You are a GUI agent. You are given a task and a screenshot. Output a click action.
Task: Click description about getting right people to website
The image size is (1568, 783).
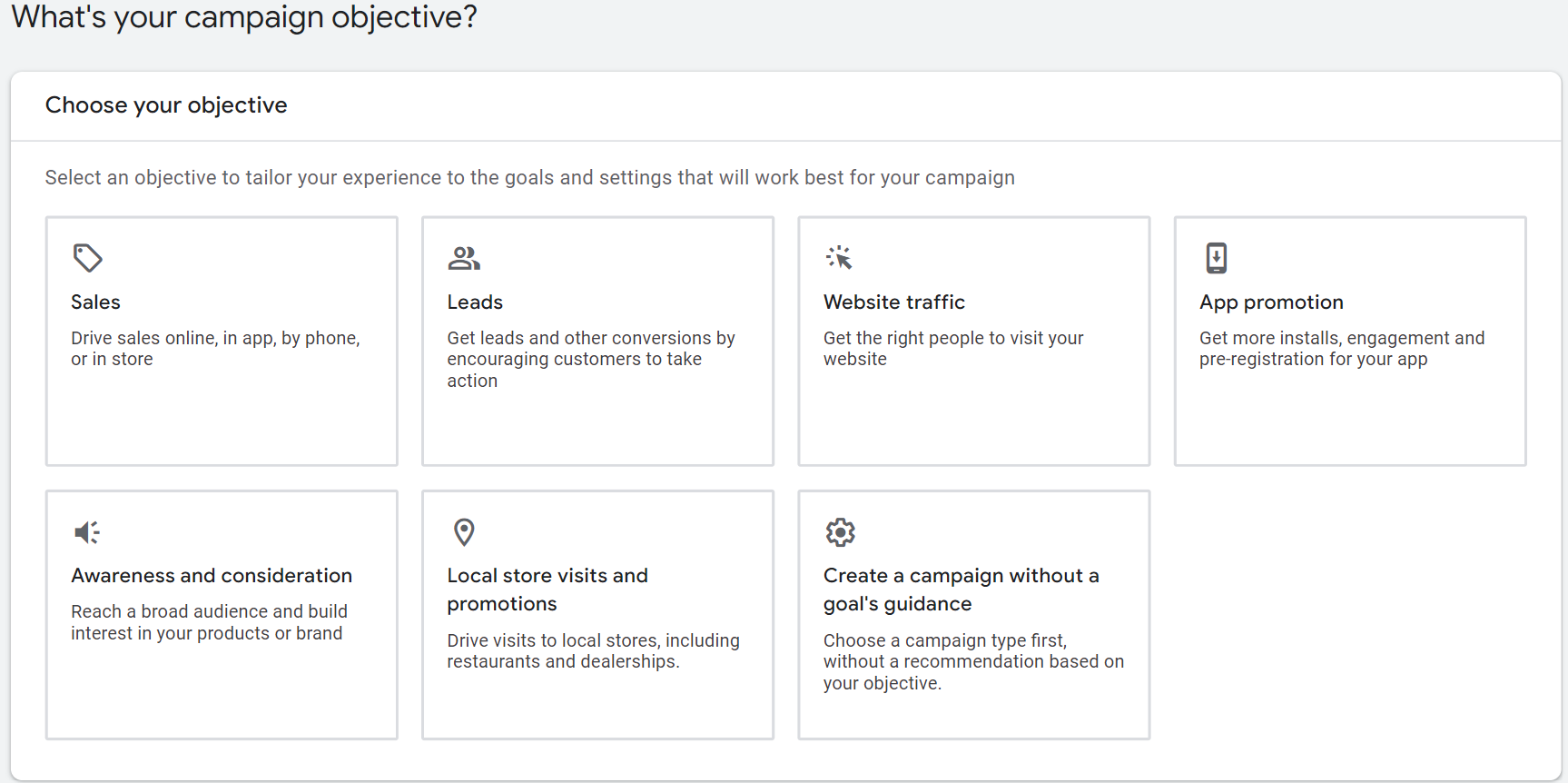(x=953, y=349)
